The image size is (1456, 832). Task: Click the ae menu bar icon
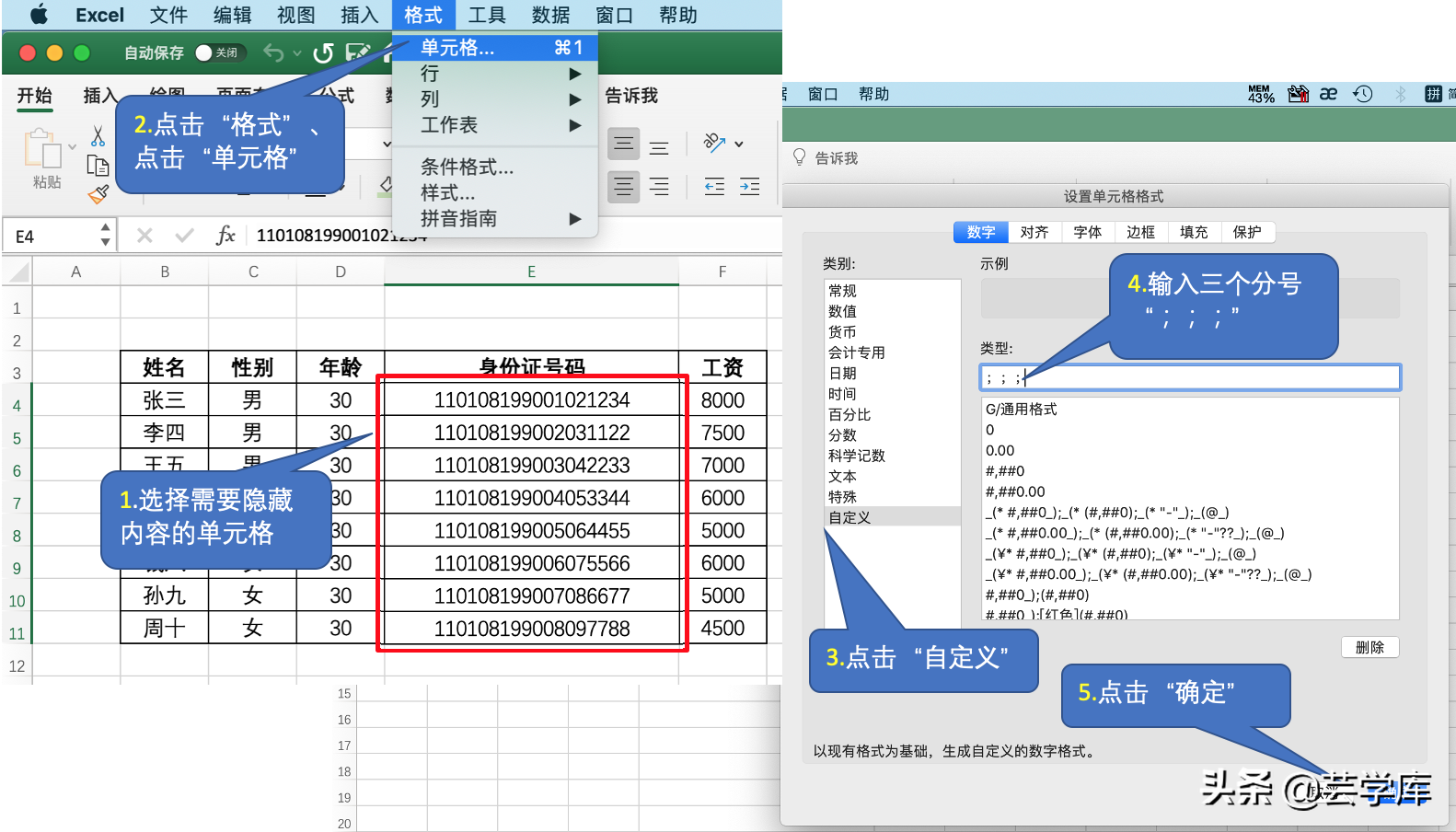[1328, 94]
